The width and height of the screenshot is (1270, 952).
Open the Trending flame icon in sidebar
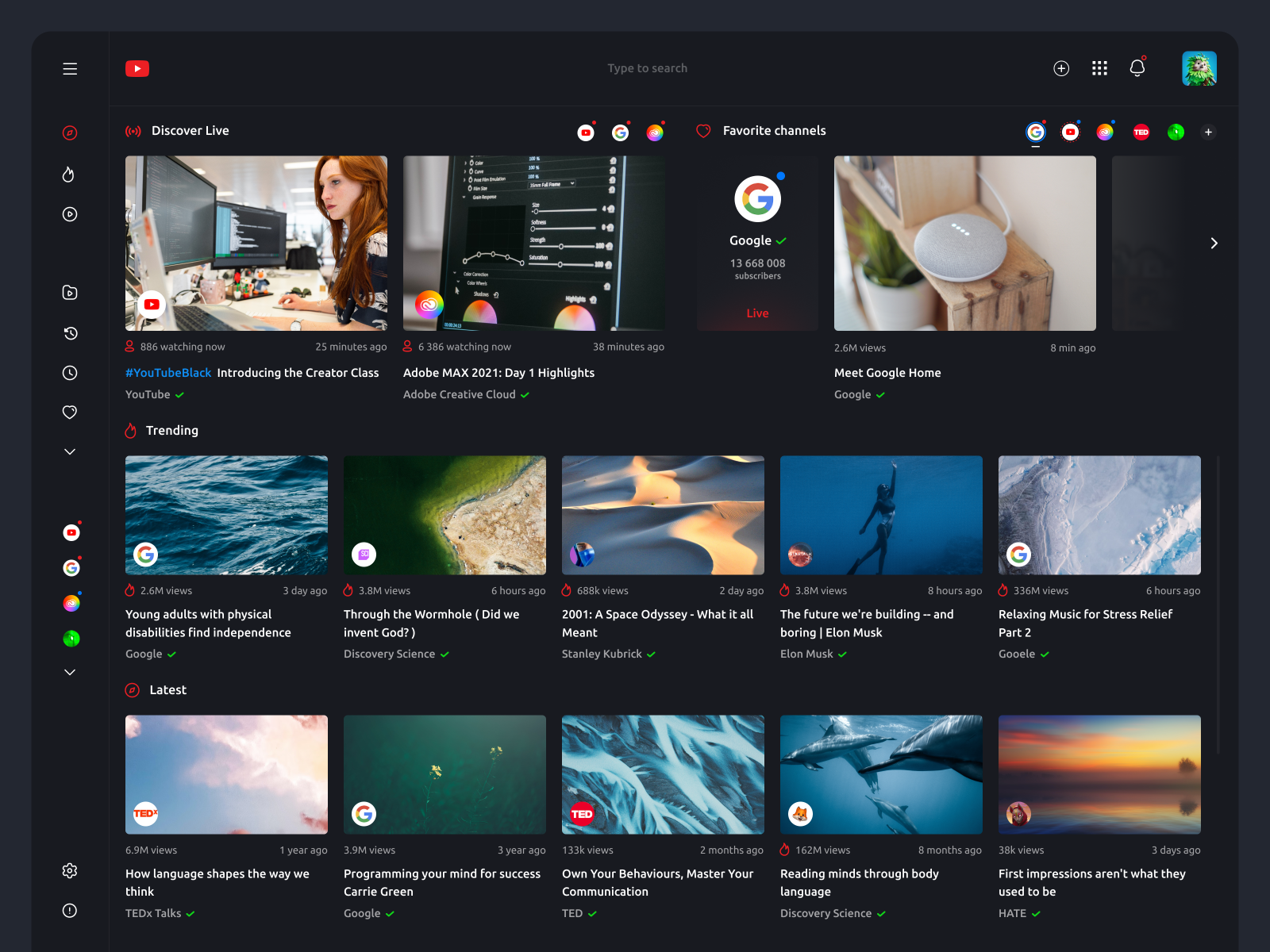(x=70, y=174)
